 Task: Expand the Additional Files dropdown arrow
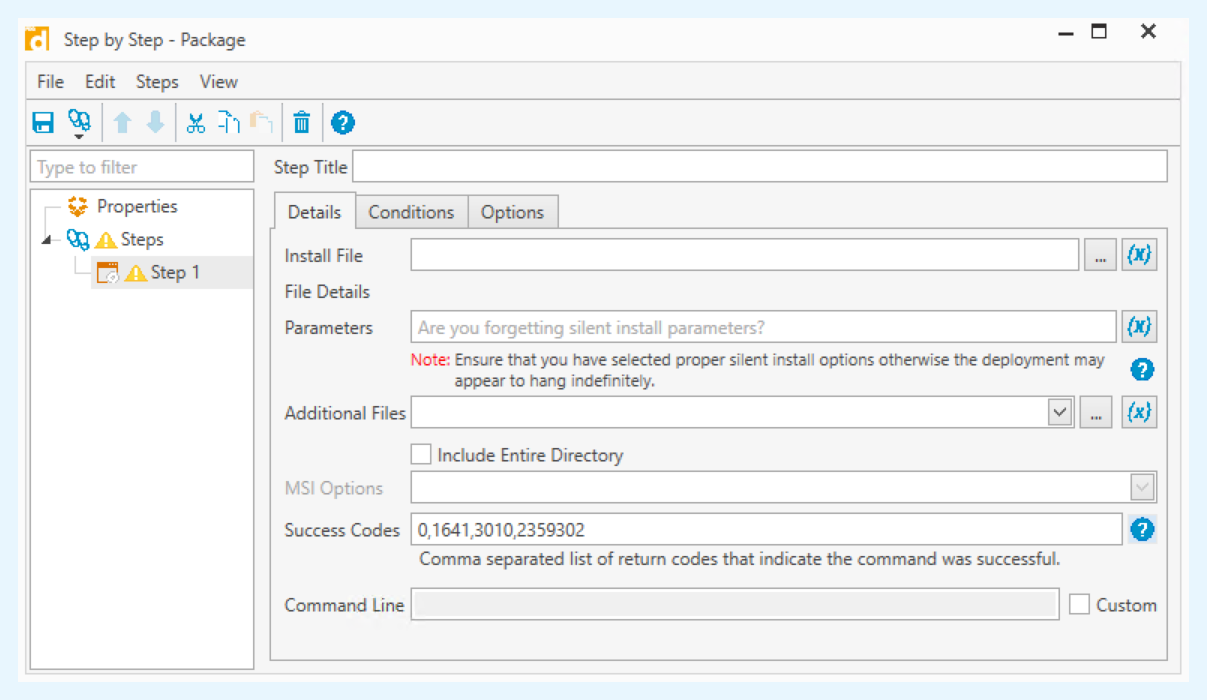1060,412
